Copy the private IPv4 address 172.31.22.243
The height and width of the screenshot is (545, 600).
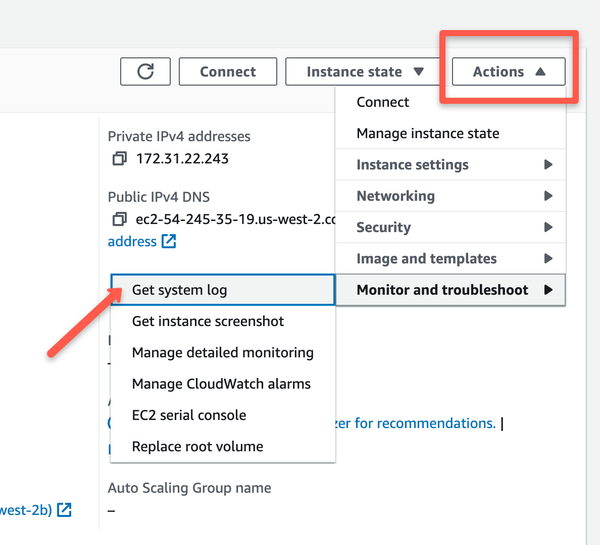(x=119, y=159)
